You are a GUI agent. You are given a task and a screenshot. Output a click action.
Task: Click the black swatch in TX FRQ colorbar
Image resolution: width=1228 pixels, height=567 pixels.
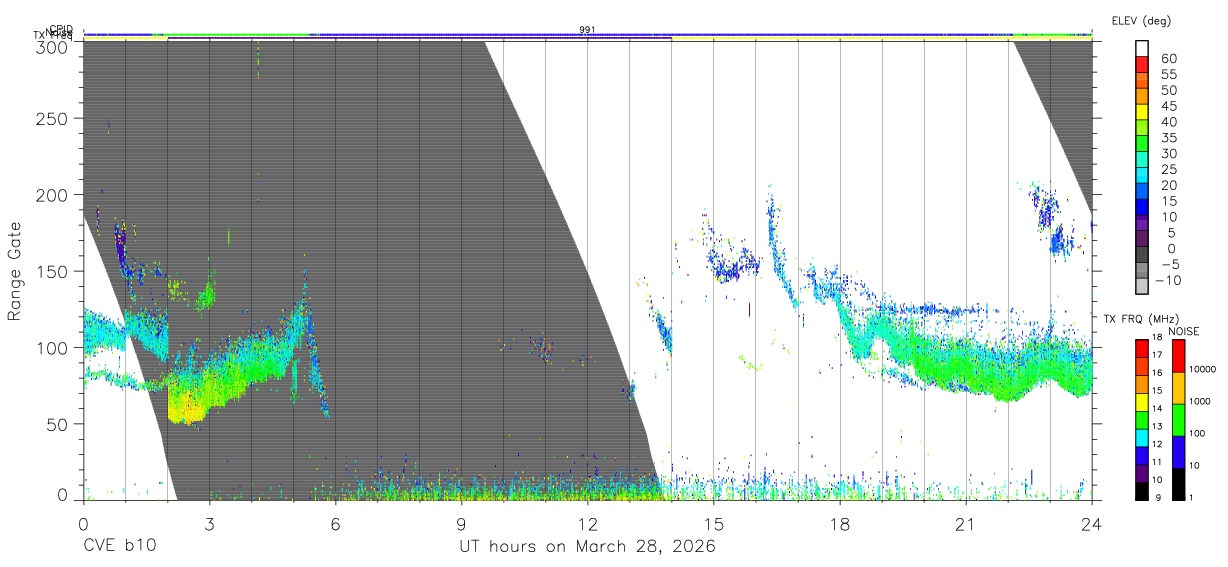pos(1142,491)
